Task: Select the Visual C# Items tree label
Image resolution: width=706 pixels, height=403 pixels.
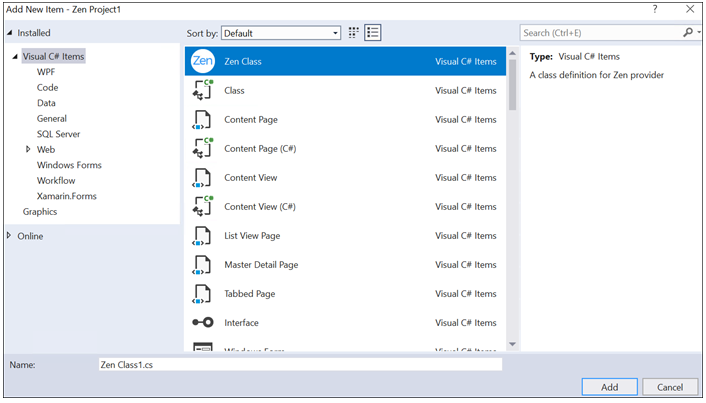Action: tap(54, 56)
